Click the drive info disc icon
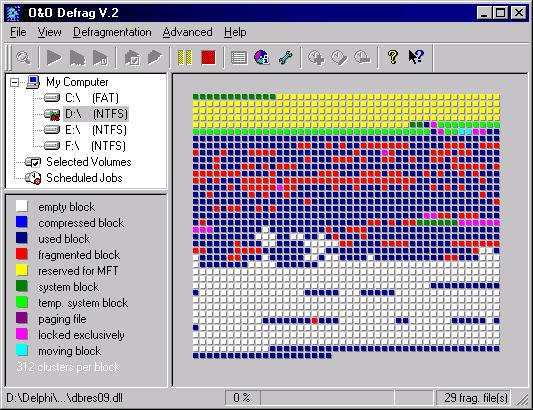Viewport: 533px width, 410px height. [x=262, y=57]
